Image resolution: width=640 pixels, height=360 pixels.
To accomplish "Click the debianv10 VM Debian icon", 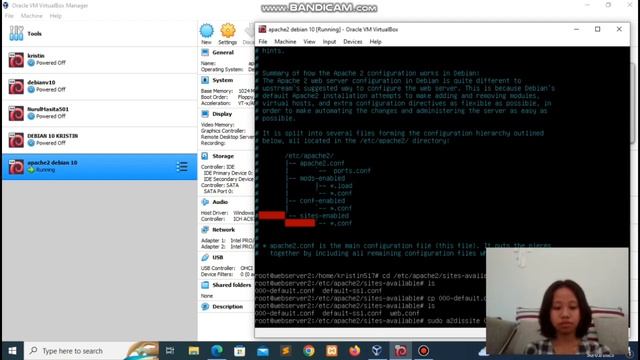I will click(16, 87).
